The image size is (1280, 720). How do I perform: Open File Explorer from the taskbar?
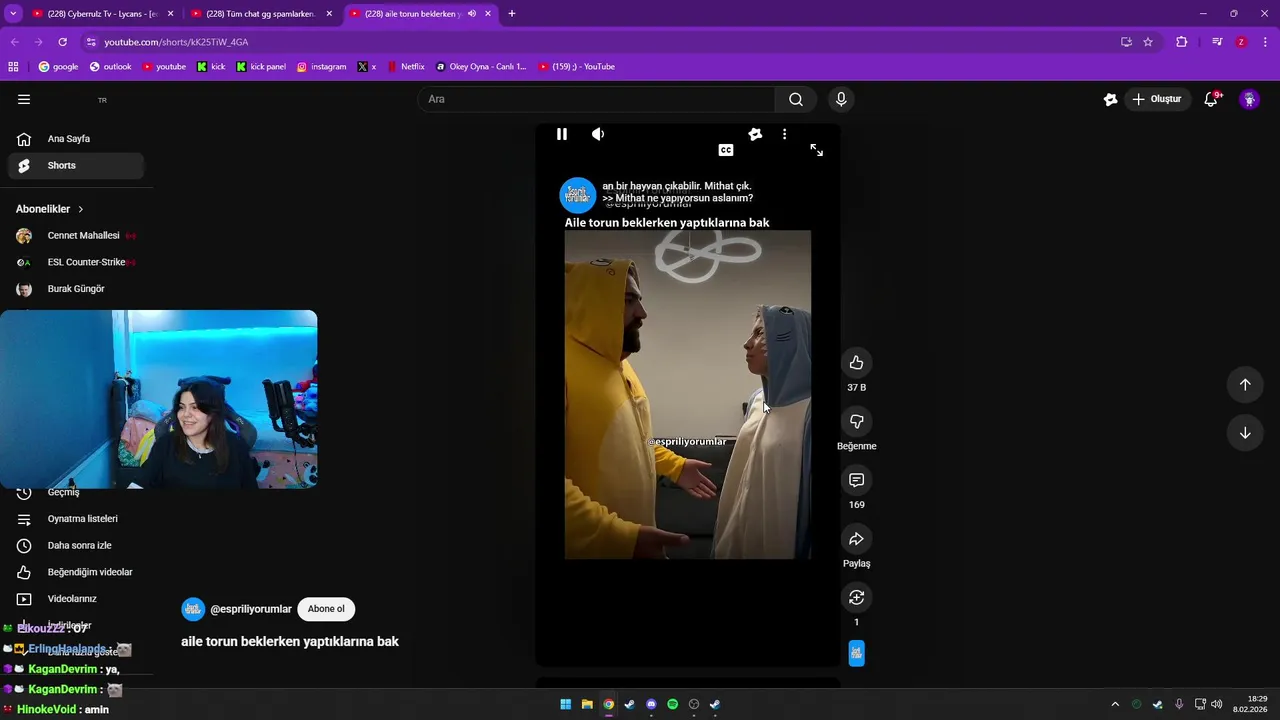587,705
